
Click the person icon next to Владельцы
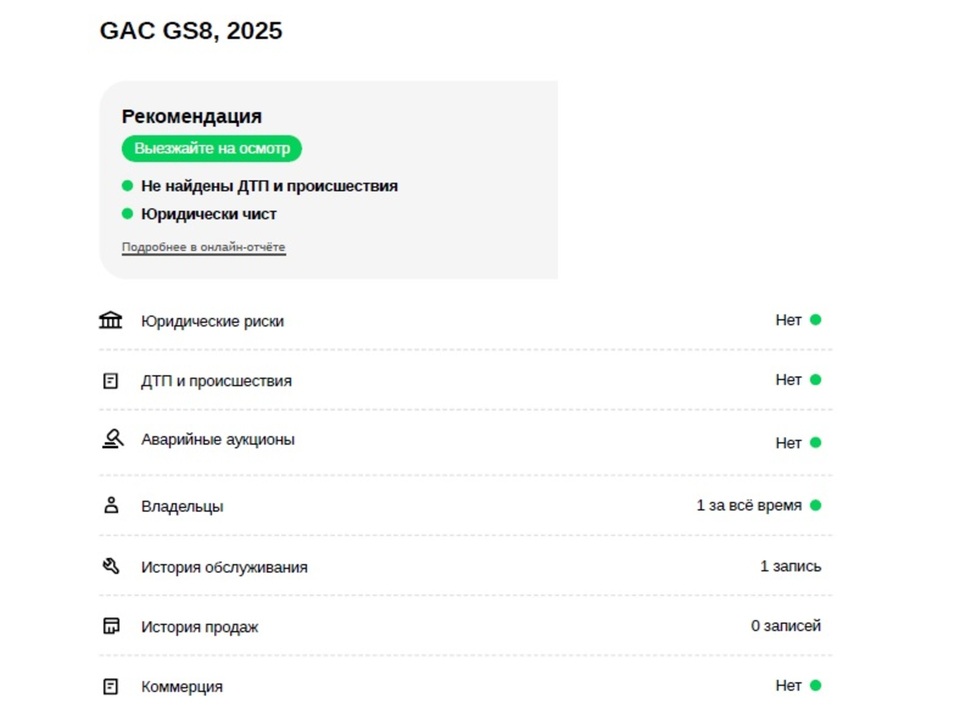click(111, 505)
